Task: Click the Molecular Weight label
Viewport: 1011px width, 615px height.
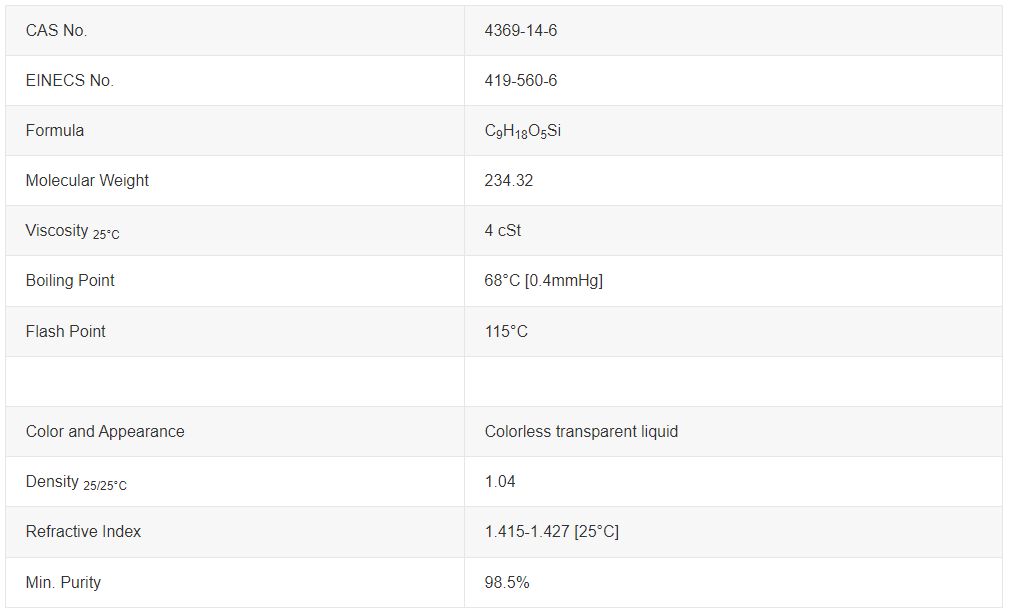Action: tap(87, 181)
